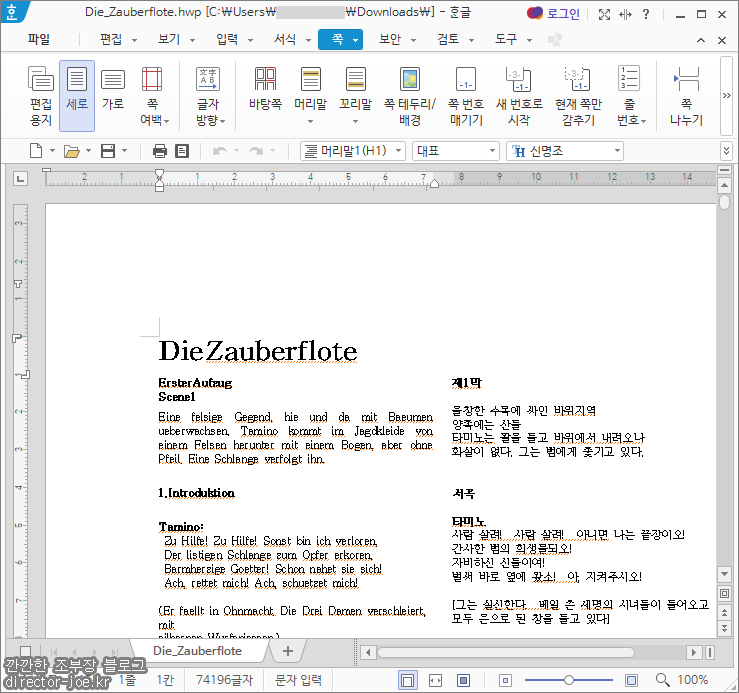Open the 보안 menu
The width and height of the screenshot is (739, 693).
[397, 39]
